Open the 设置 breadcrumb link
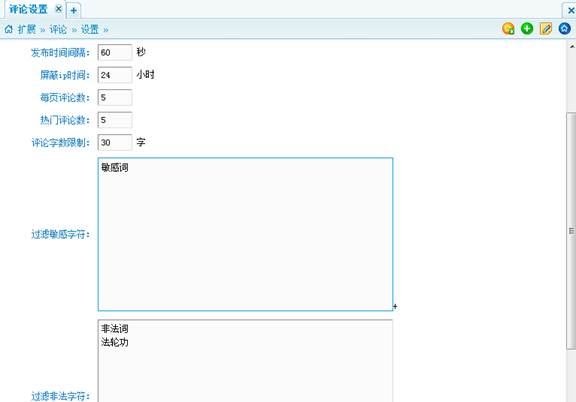The image size is (576, 402). coord(90,29)
